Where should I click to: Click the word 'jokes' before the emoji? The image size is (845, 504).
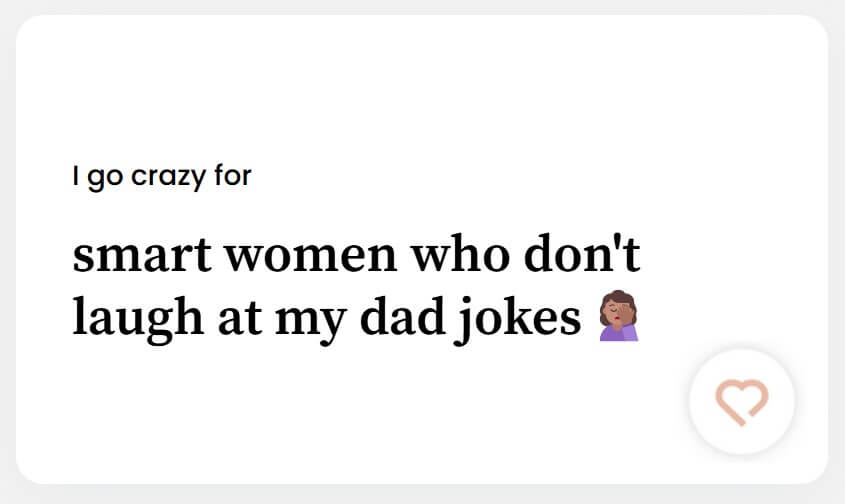(x=519, y=319)
